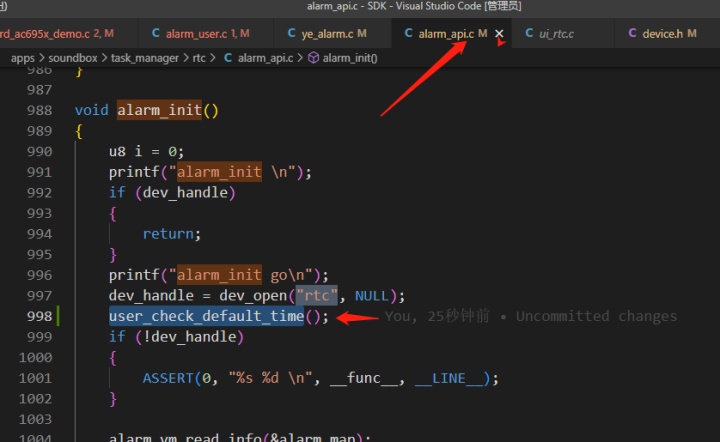Click the return statement on line 994
Image resolution: width=720 pixels, height=442 pixels.
168,234
